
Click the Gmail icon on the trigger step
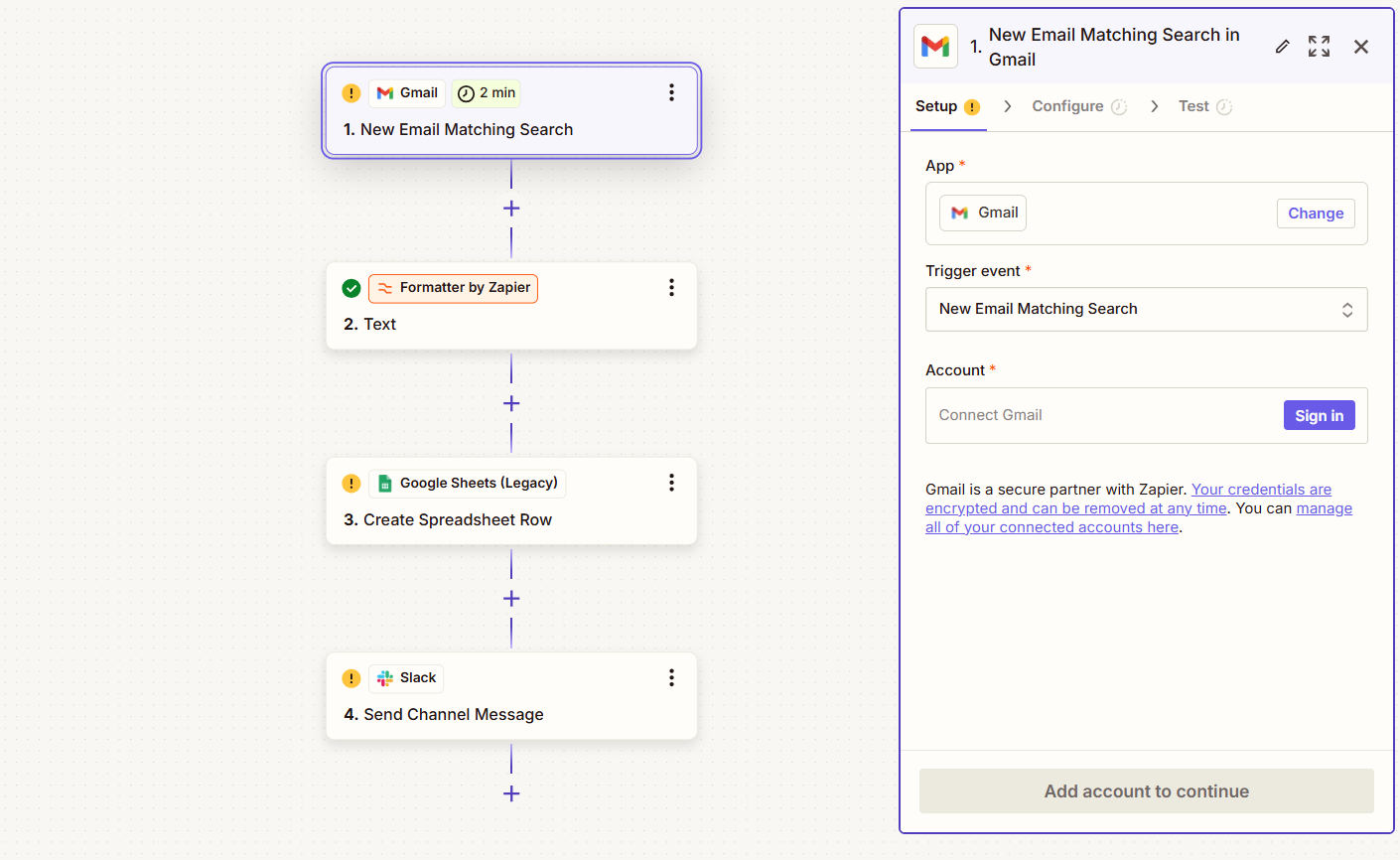tap(382, 92)
